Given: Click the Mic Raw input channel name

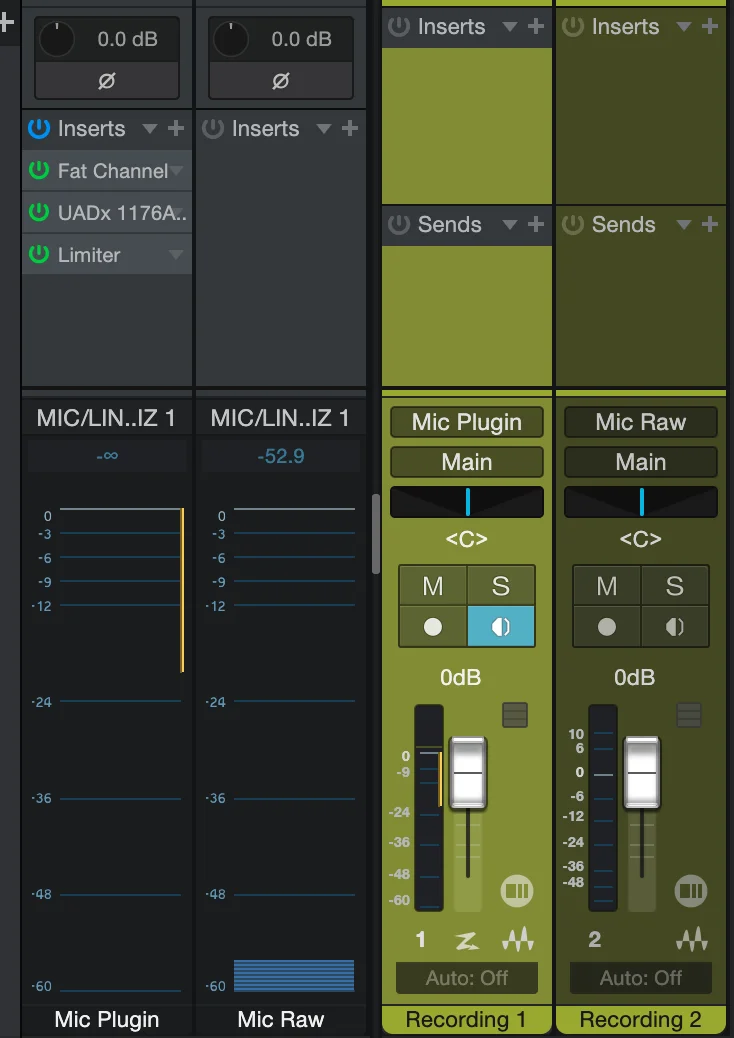Looking at the screenshot, I should [x=281, y=1019].
